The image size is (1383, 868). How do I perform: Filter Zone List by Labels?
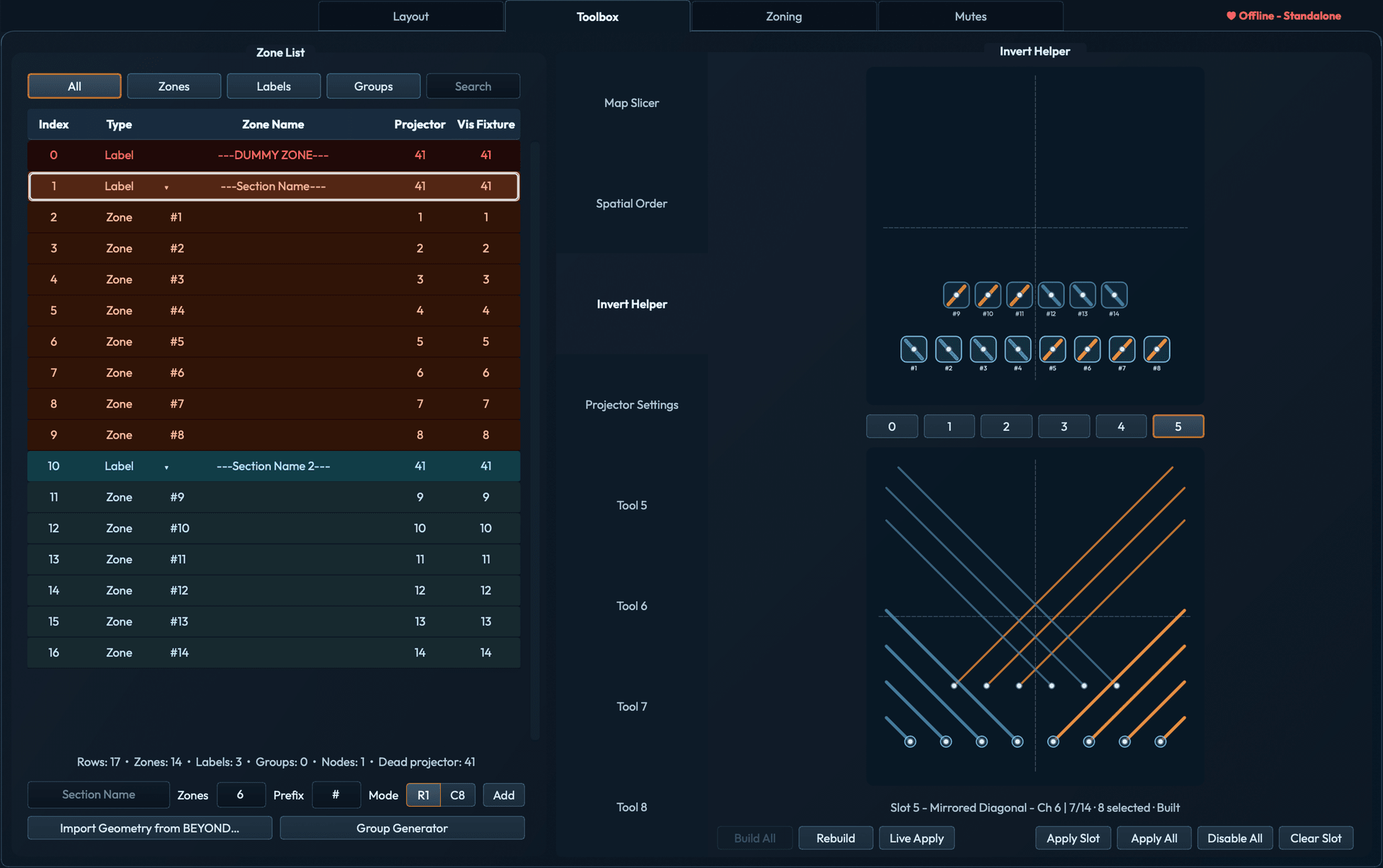274,86
